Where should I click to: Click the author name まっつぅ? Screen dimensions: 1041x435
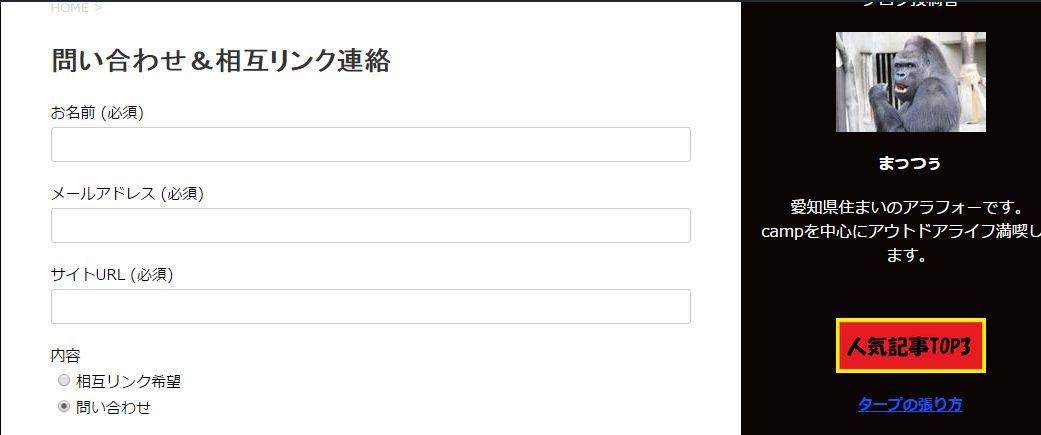coord(910,162)
